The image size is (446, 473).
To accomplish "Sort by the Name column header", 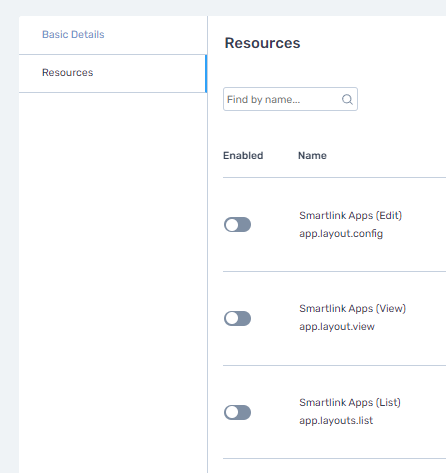I will [x=312, y=156].
